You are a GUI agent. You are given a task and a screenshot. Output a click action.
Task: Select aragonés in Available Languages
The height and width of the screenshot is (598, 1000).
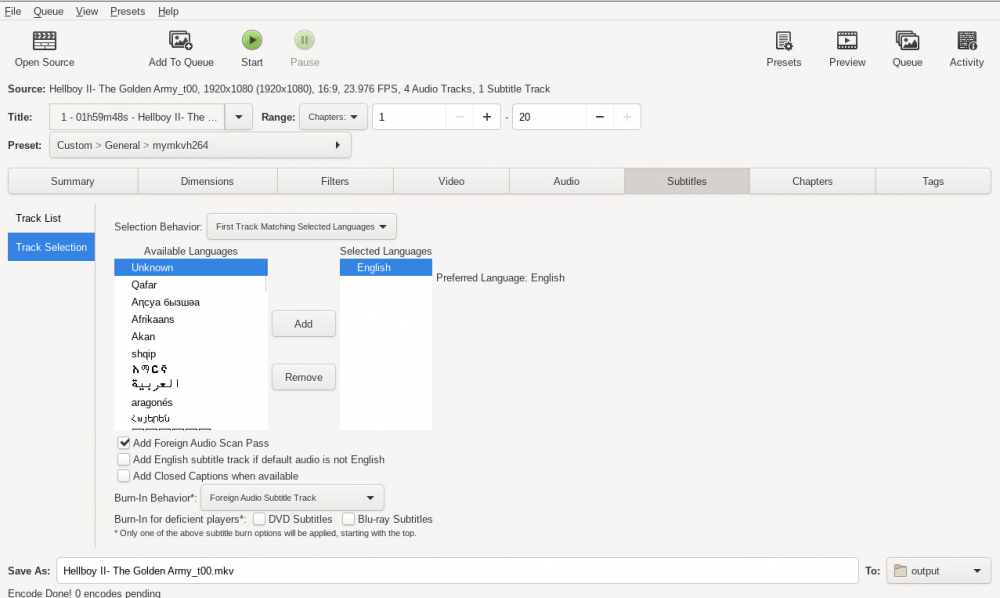click(191, 402)
